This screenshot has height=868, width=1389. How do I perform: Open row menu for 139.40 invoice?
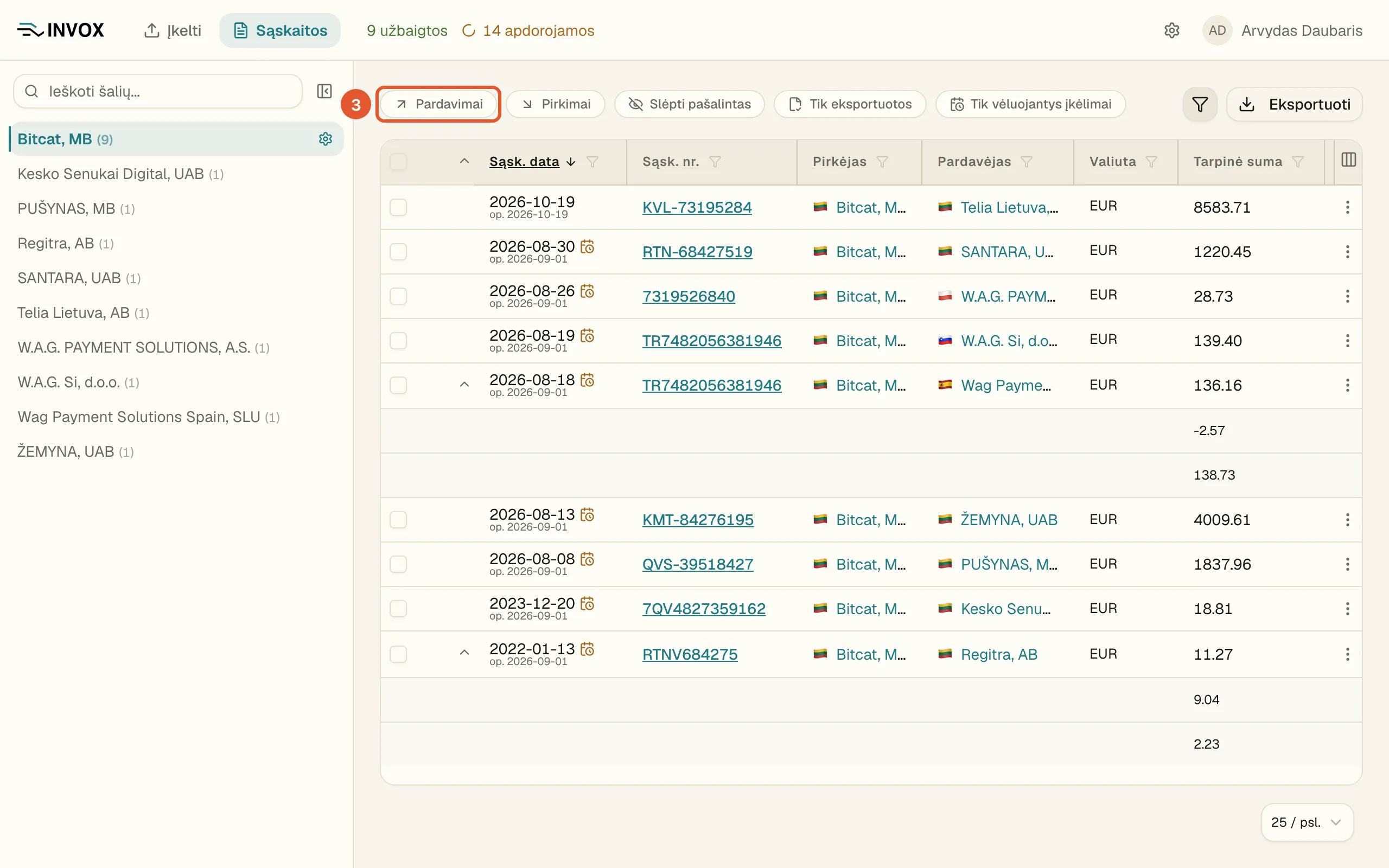(1347, 341)
